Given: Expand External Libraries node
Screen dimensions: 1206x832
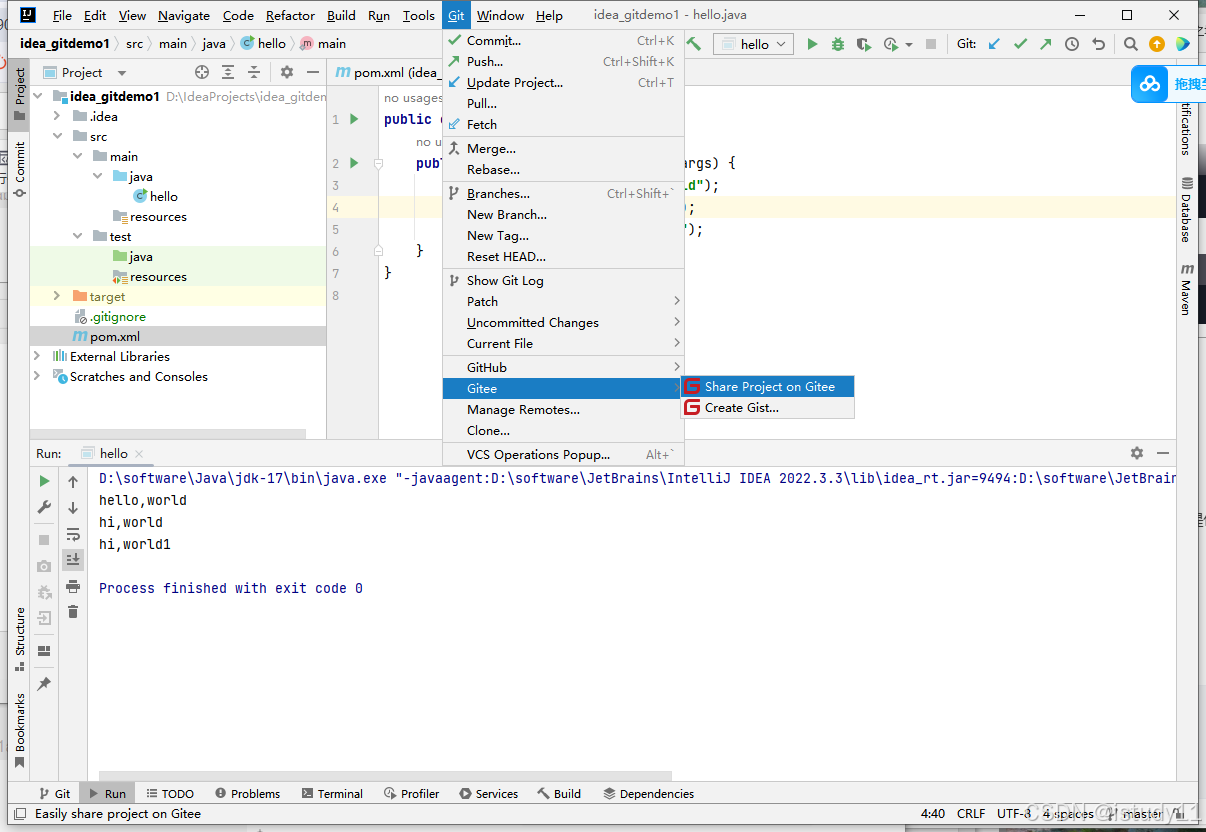Looking at the screenshot, I should pyautogui.click(x=38, y=356).
